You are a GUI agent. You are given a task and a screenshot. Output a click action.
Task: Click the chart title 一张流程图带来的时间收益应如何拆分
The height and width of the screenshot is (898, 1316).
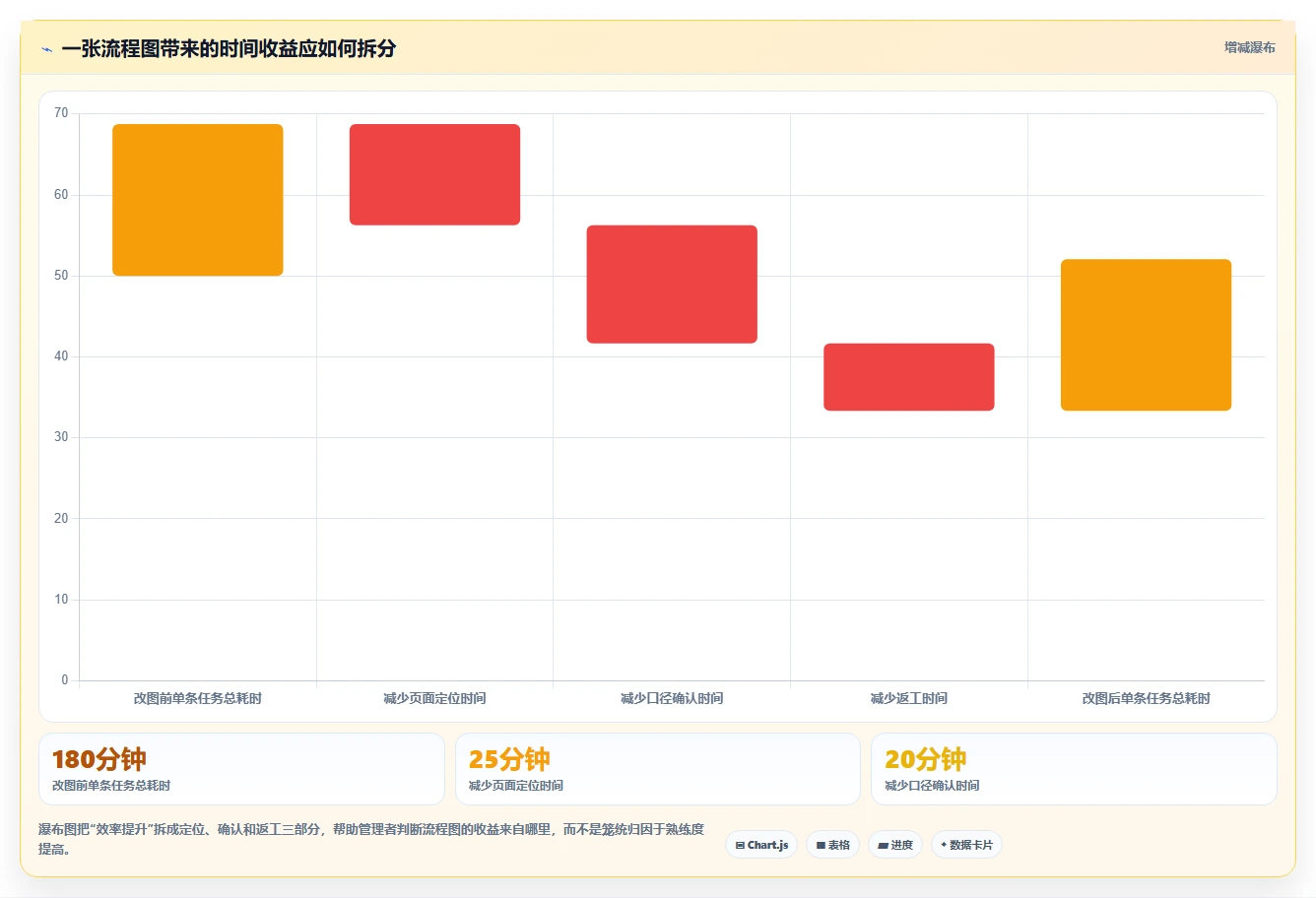(x=229, y=48)
